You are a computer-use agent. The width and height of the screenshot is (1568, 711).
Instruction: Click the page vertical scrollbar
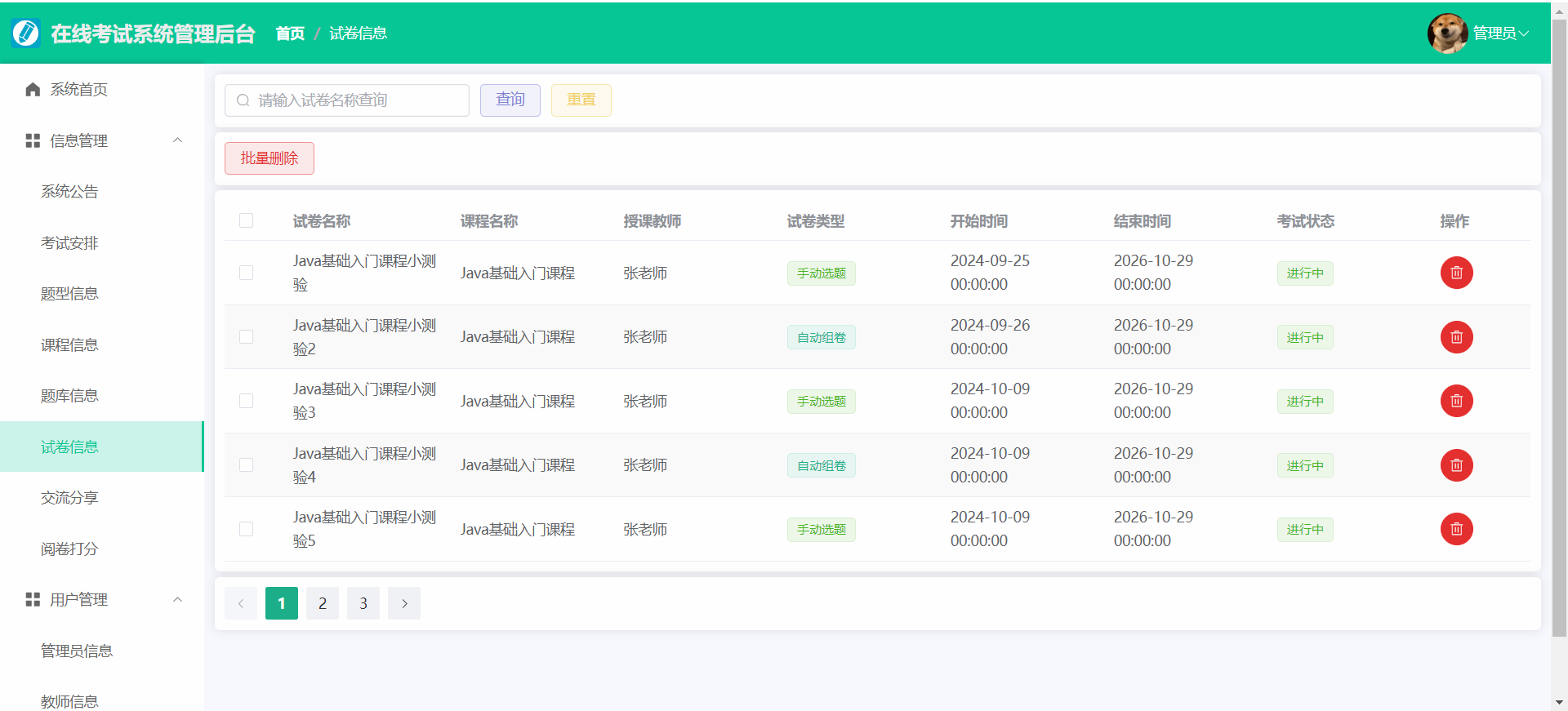(1559, 327)
